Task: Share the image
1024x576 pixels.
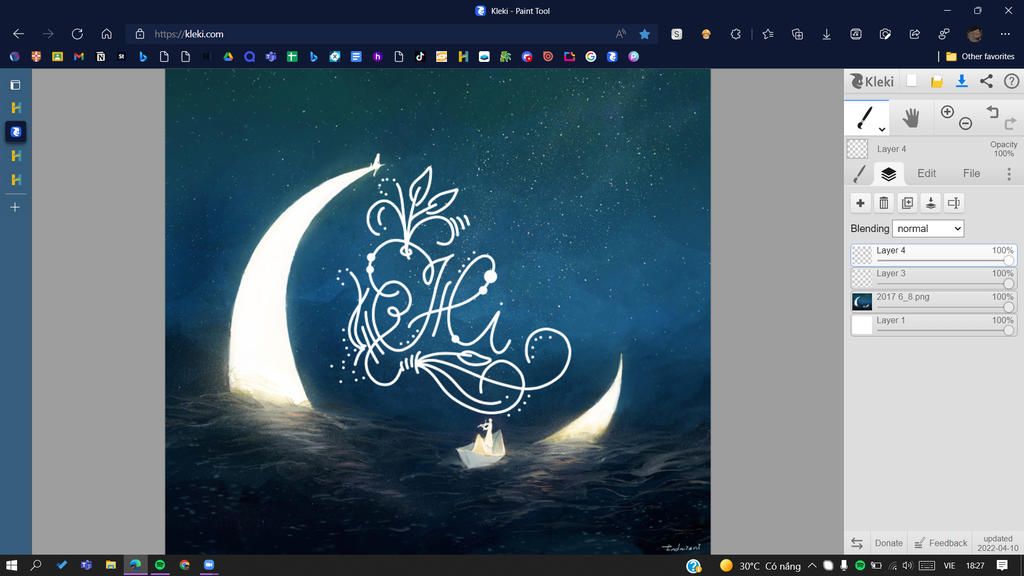Action: 986,81
